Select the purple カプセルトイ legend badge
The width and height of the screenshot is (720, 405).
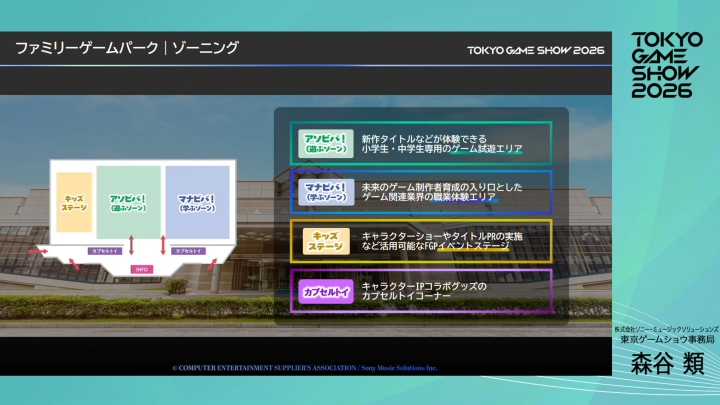tap(326, 292)
